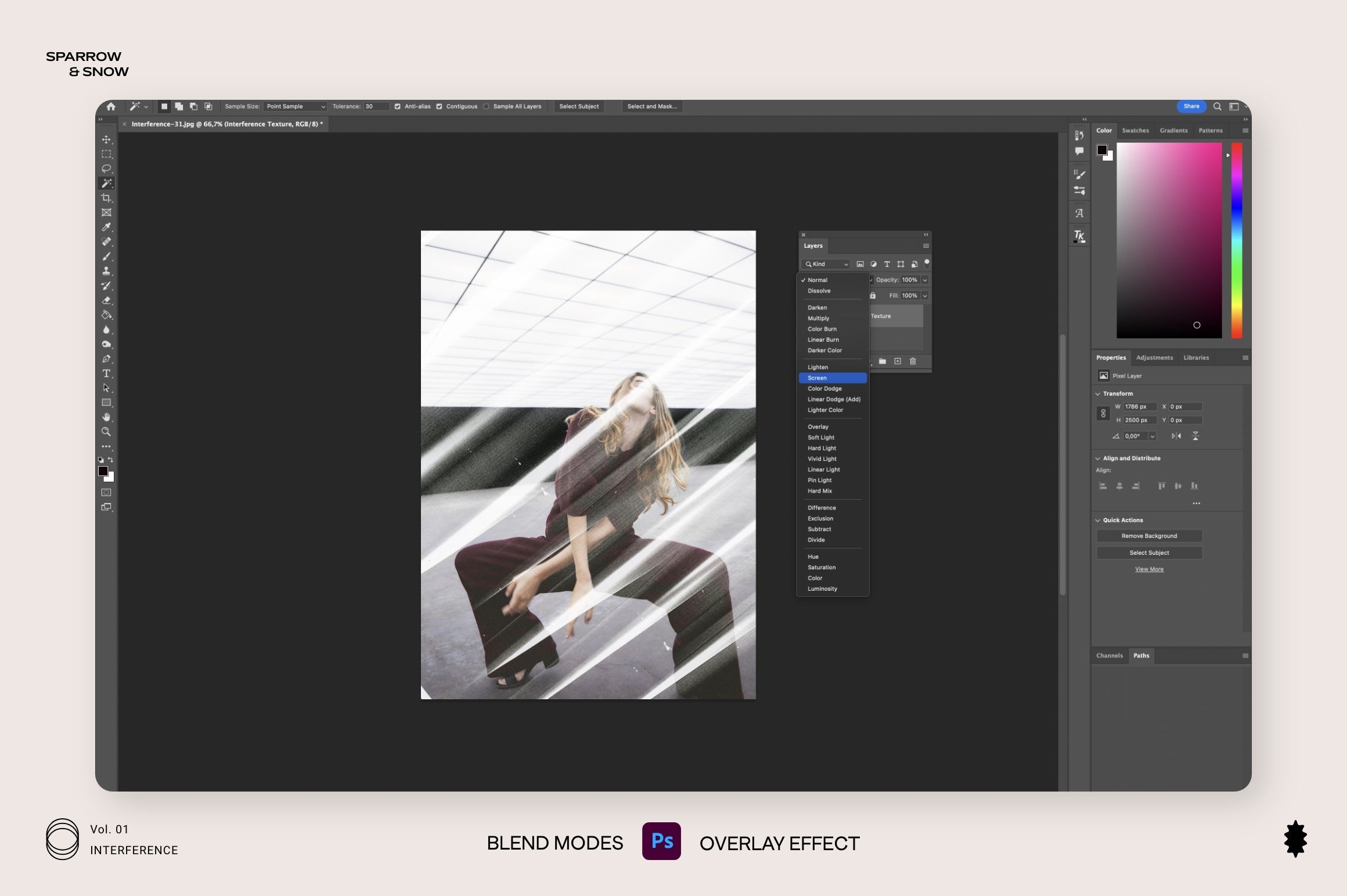Open the Sample Size dropdown
Viewport: 1347px width, 896px height.
click(x=295, y=106)
